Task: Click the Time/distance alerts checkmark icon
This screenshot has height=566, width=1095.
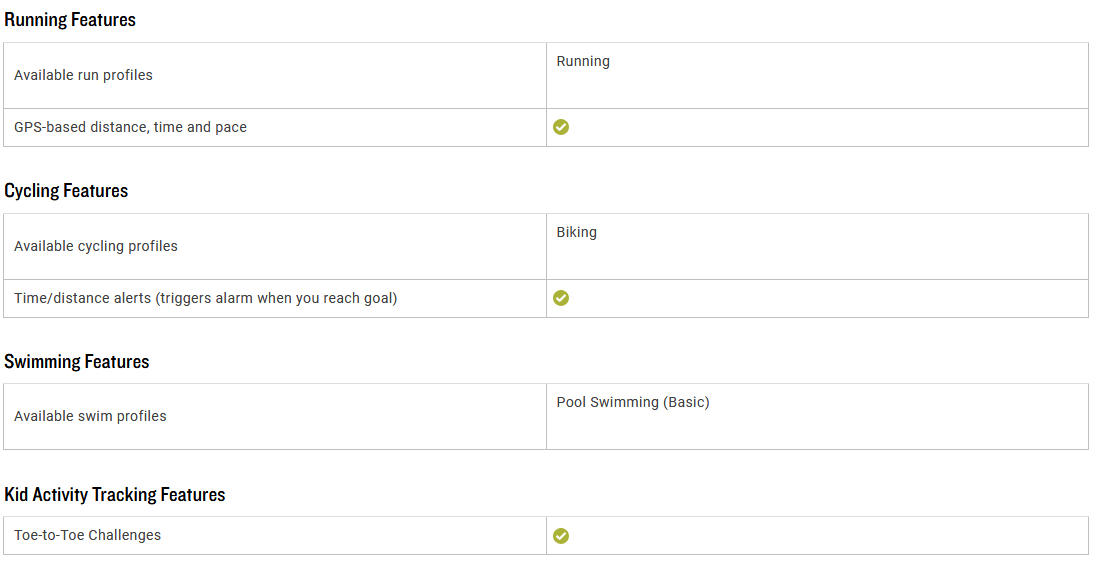Action: (x=561, y=298)
